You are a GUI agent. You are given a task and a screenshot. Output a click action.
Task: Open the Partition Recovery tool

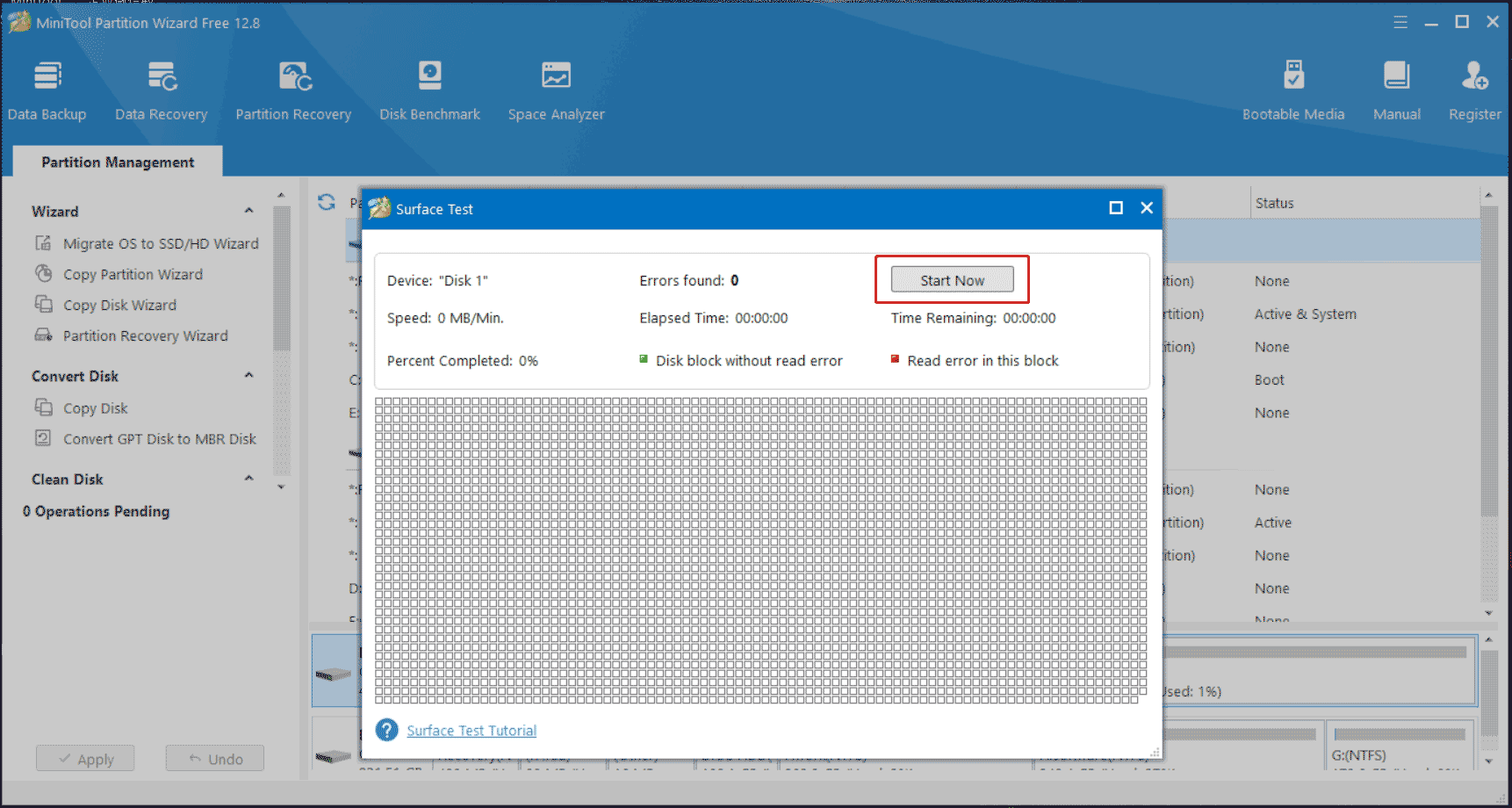click(293, 91)
